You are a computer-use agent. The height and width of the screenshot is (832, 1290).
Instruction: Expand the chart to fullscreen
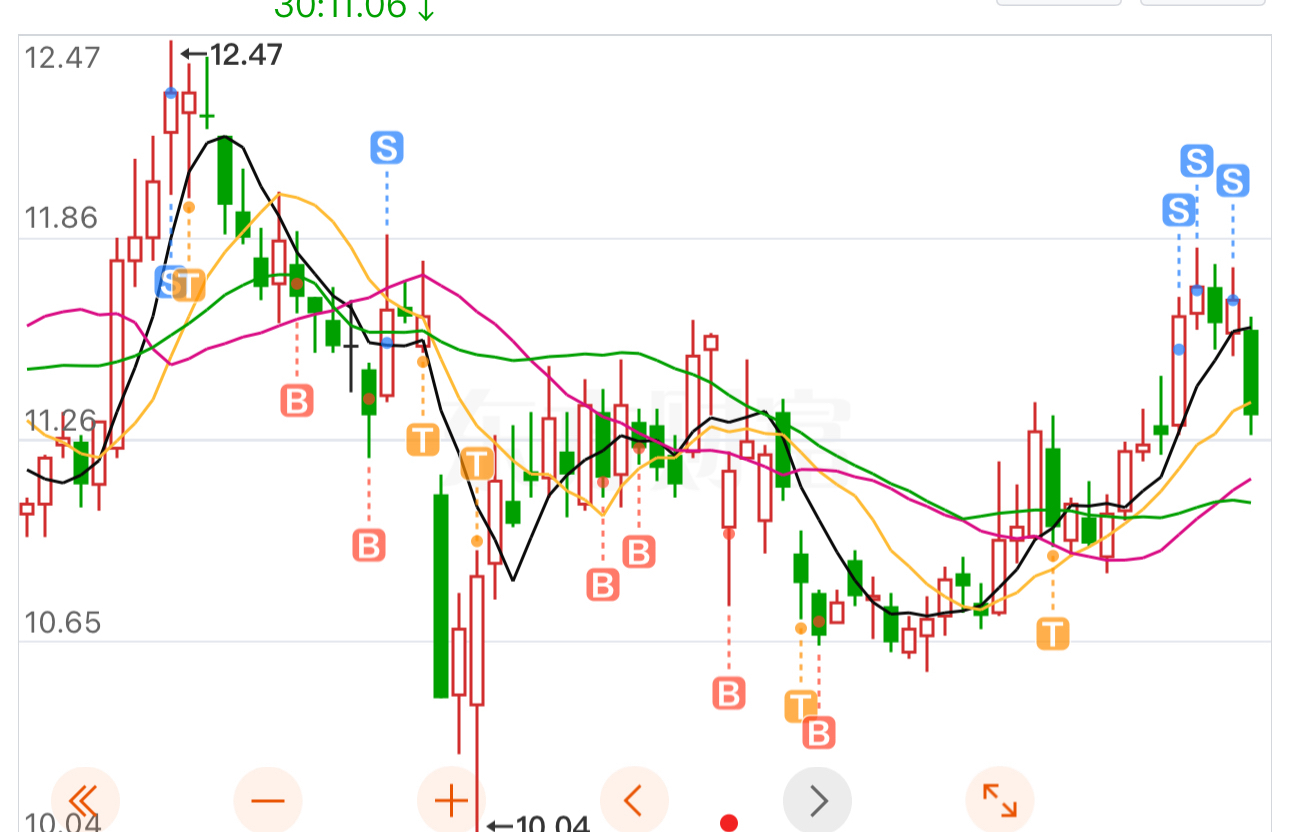[1000, 800]
